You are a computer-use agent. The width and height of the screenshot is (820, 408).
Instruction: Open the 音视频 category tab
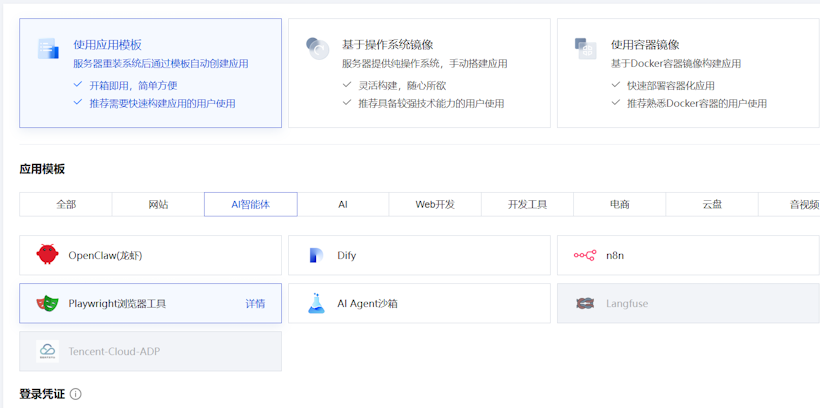click(x=789, y=205)
